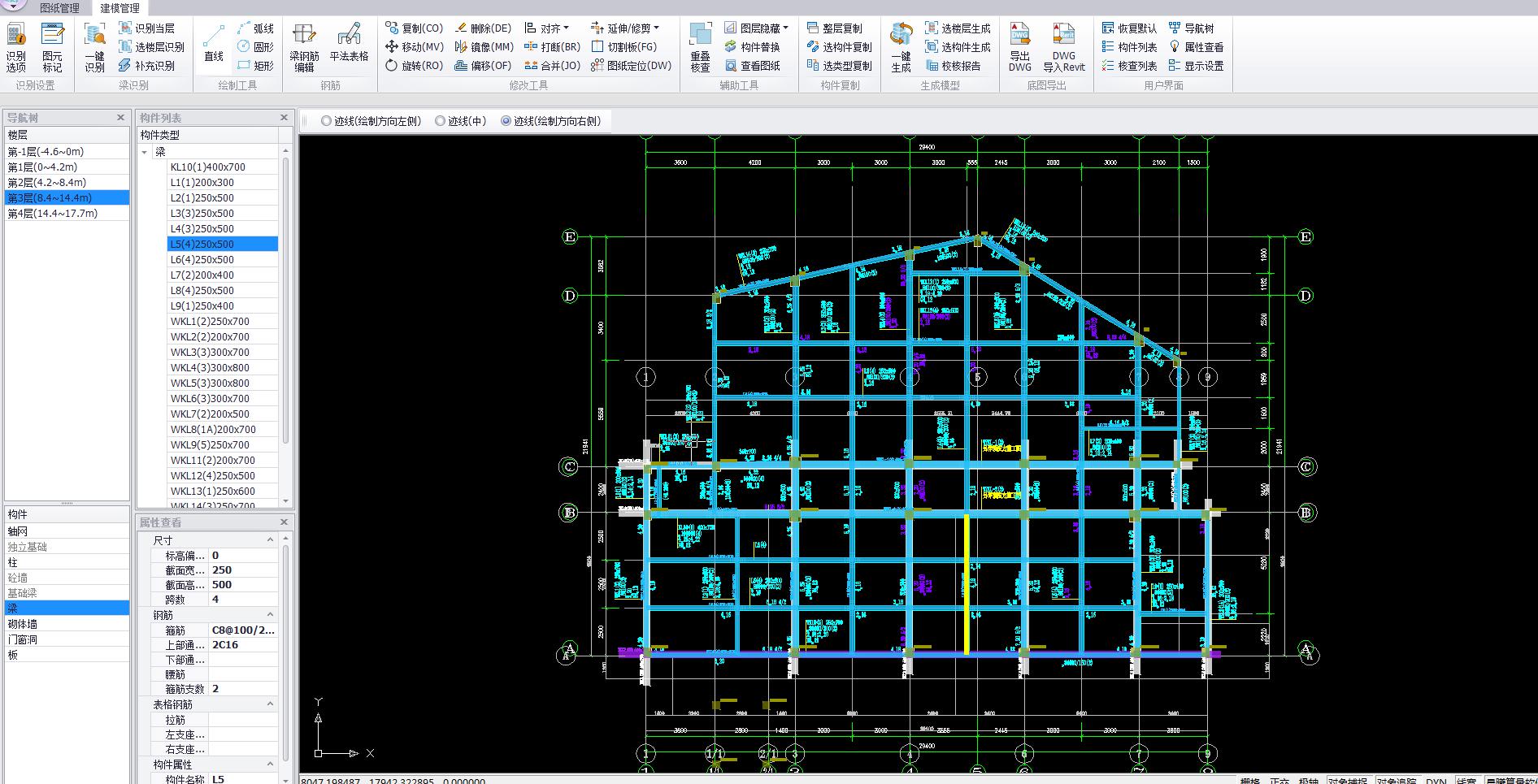Close the 导航树 panel

pos(121,118)
